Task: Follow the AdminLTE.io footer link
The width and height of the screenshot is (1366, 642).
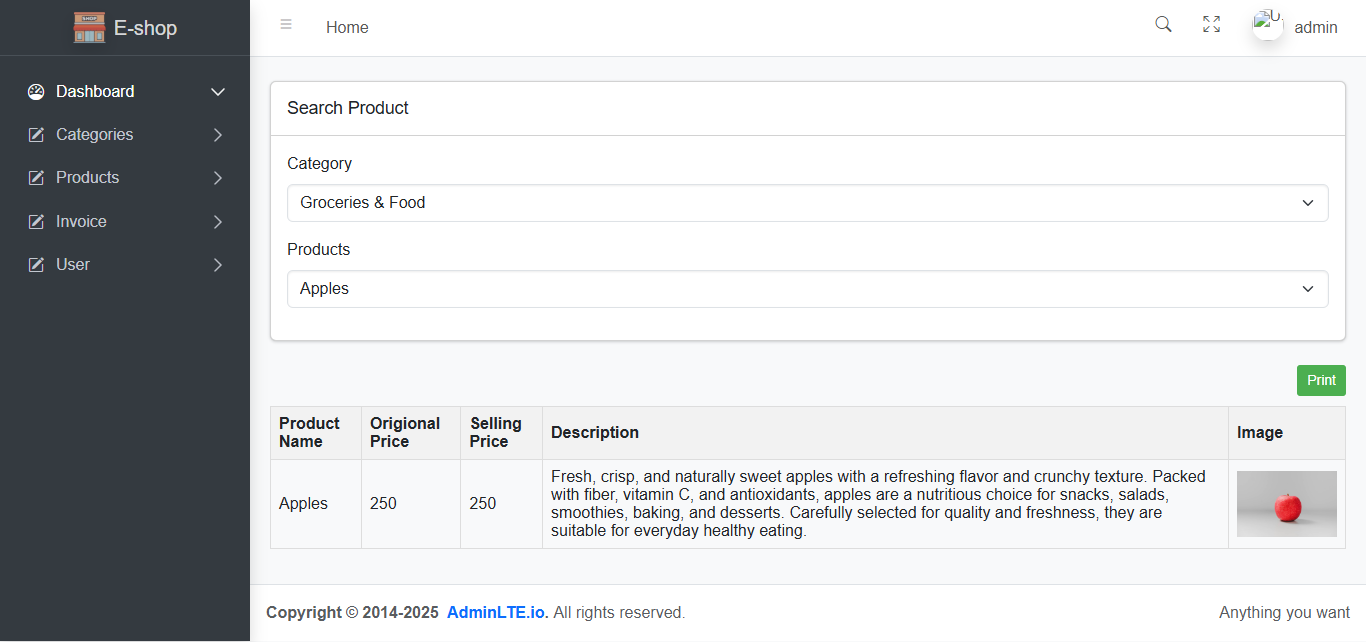Action: click(497, 612)
